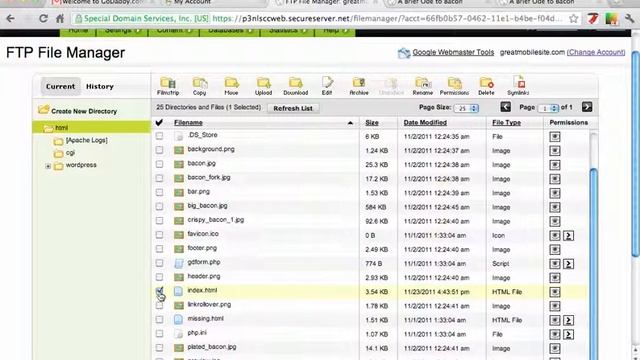Check the bacon.jpg checkbox

pos(159,164)
